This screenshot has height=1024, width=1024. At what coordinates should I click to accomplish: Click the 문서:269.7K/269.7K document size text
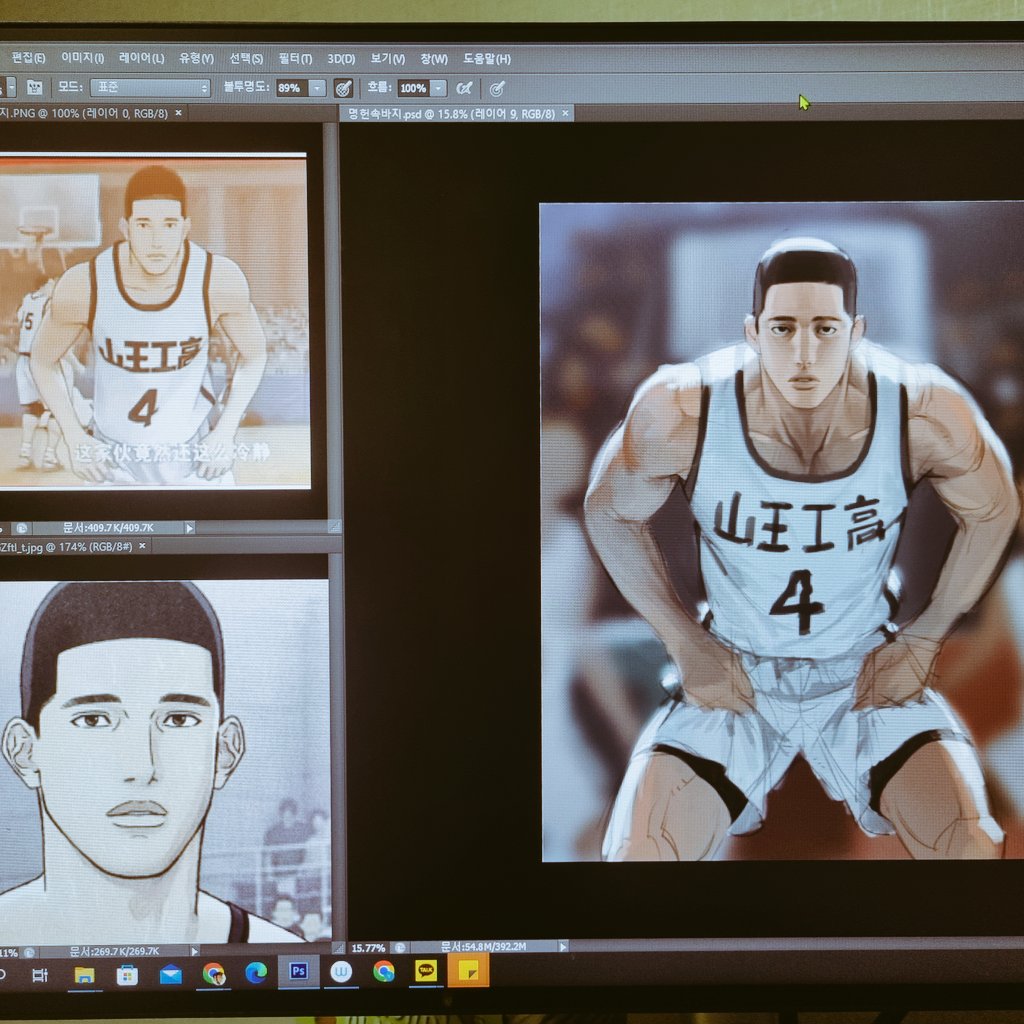click(114, 952)
